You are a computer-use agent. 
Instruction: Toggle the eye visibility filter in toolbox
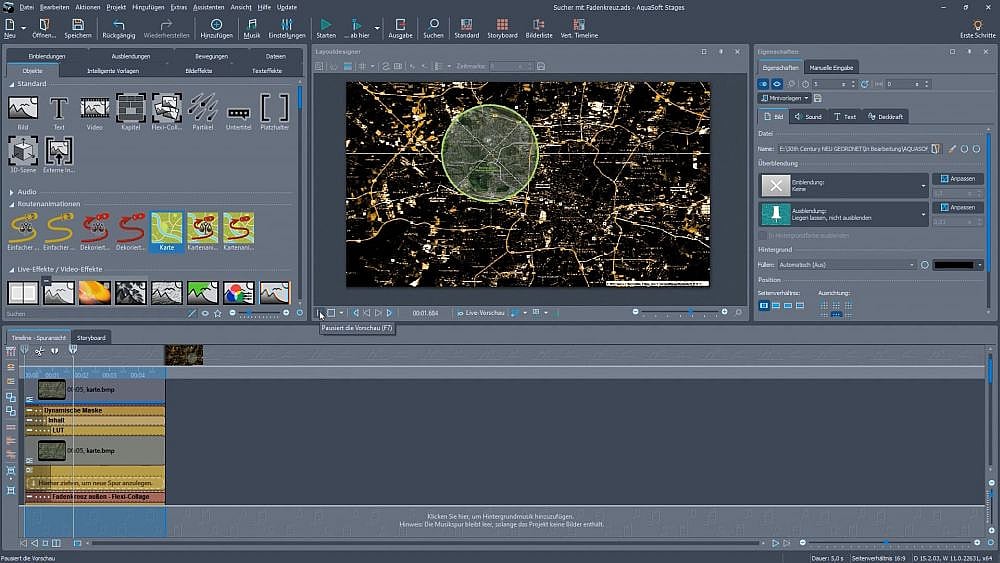(205, 313)
